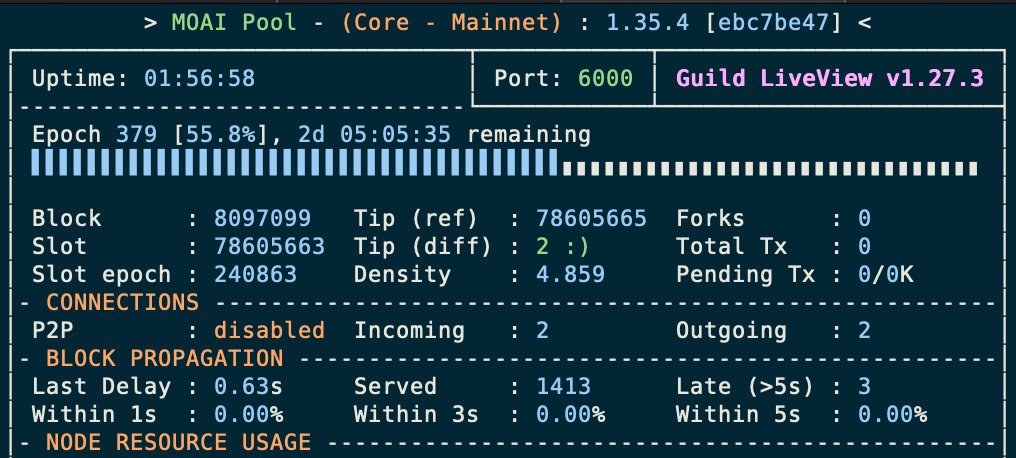Screen dimensions: 1016x458
Task: Click the BLOCK PROPAGATION section header
Action: pyautogui.click(x=165, y=358)
